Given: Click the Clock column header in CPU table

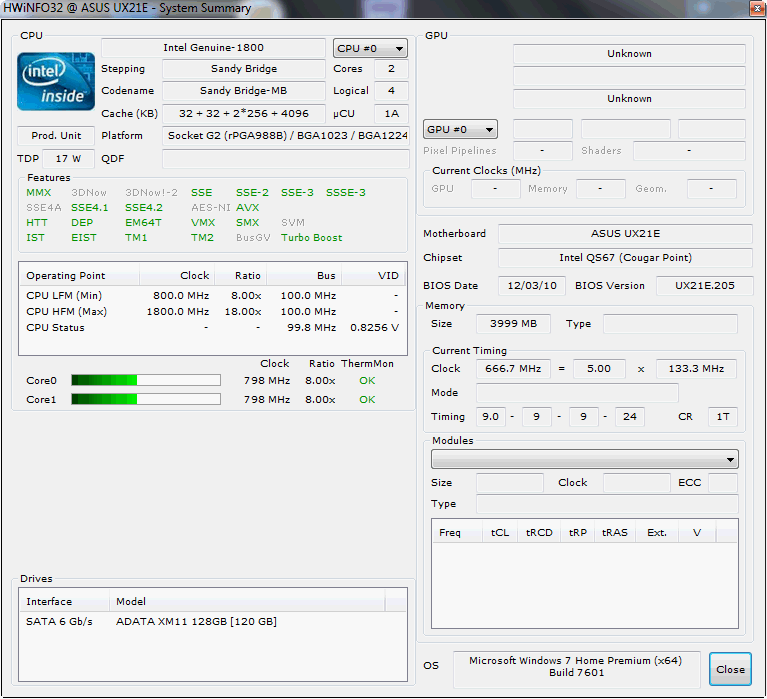Looking at the screenshot, I should 177,275.
